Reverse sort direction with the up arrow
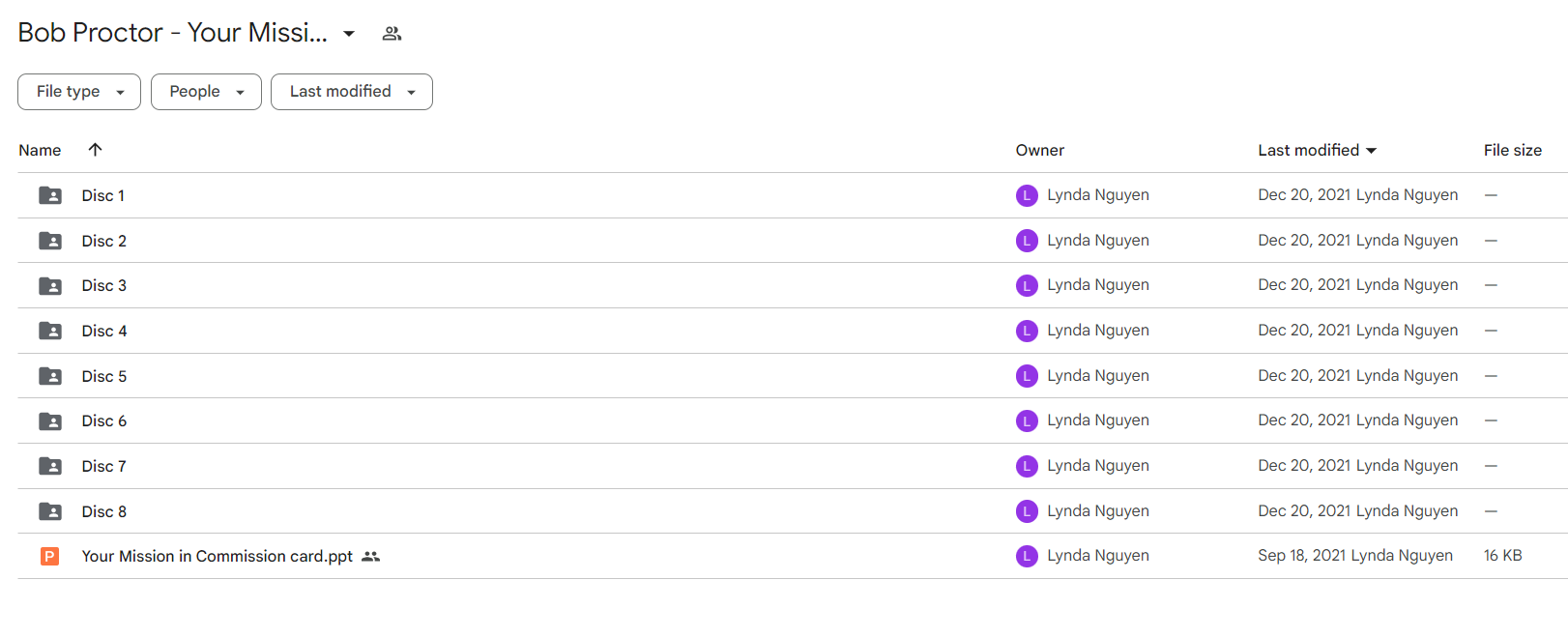This screenshot has width=1568, height=638. pyautogui.click(x=95, y=150)
